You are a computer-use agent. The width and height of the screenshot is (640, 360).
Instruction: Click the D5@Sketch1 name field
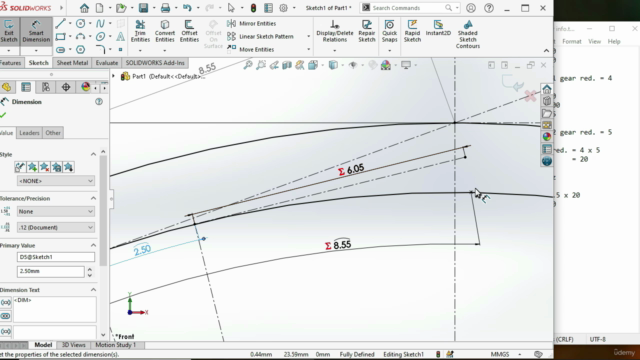point(56,257)
